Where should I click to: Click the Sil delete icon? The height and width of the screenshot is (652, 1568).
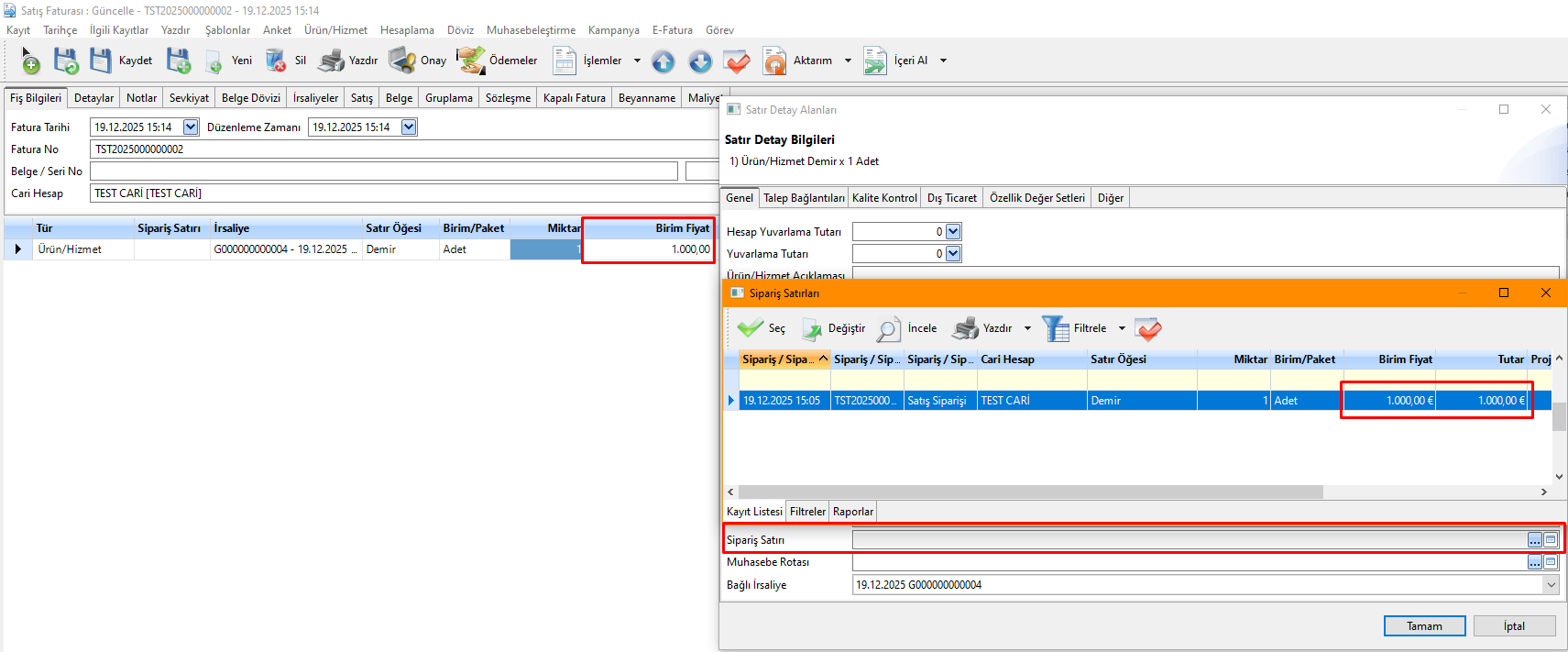(276, 61)
